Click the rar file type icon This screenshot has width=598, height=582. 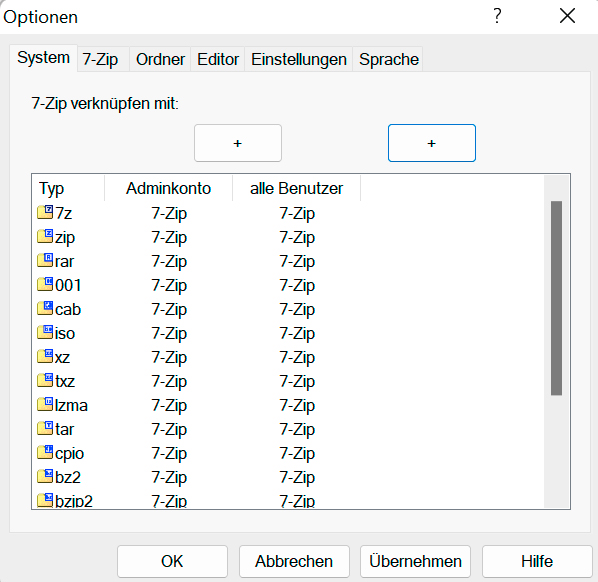tap(45, 260)
